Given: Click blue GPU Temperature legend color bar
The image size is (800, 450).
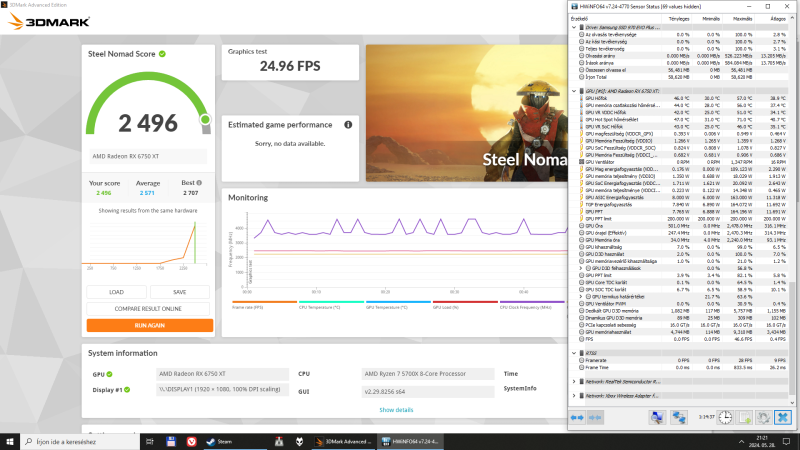Looking at the screenshot, I should click(x=398, y=302).
